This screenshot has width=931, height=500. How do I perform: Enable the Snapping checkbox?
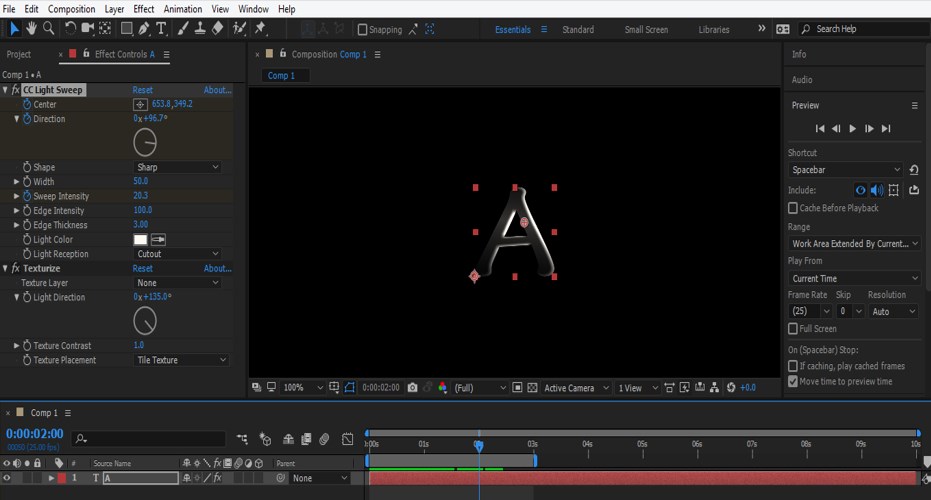coord(363,30)
